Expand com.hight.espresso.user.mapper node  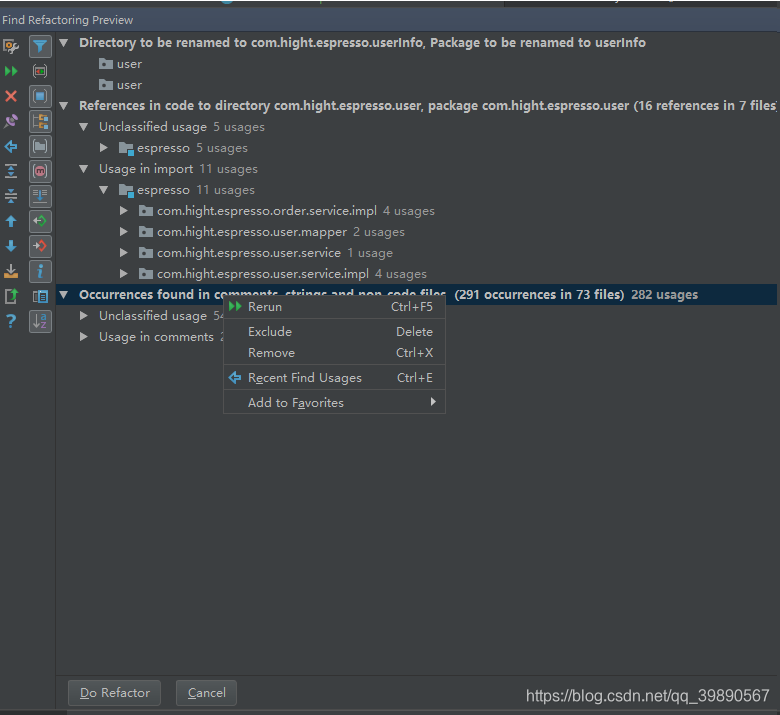coord(123,231)
